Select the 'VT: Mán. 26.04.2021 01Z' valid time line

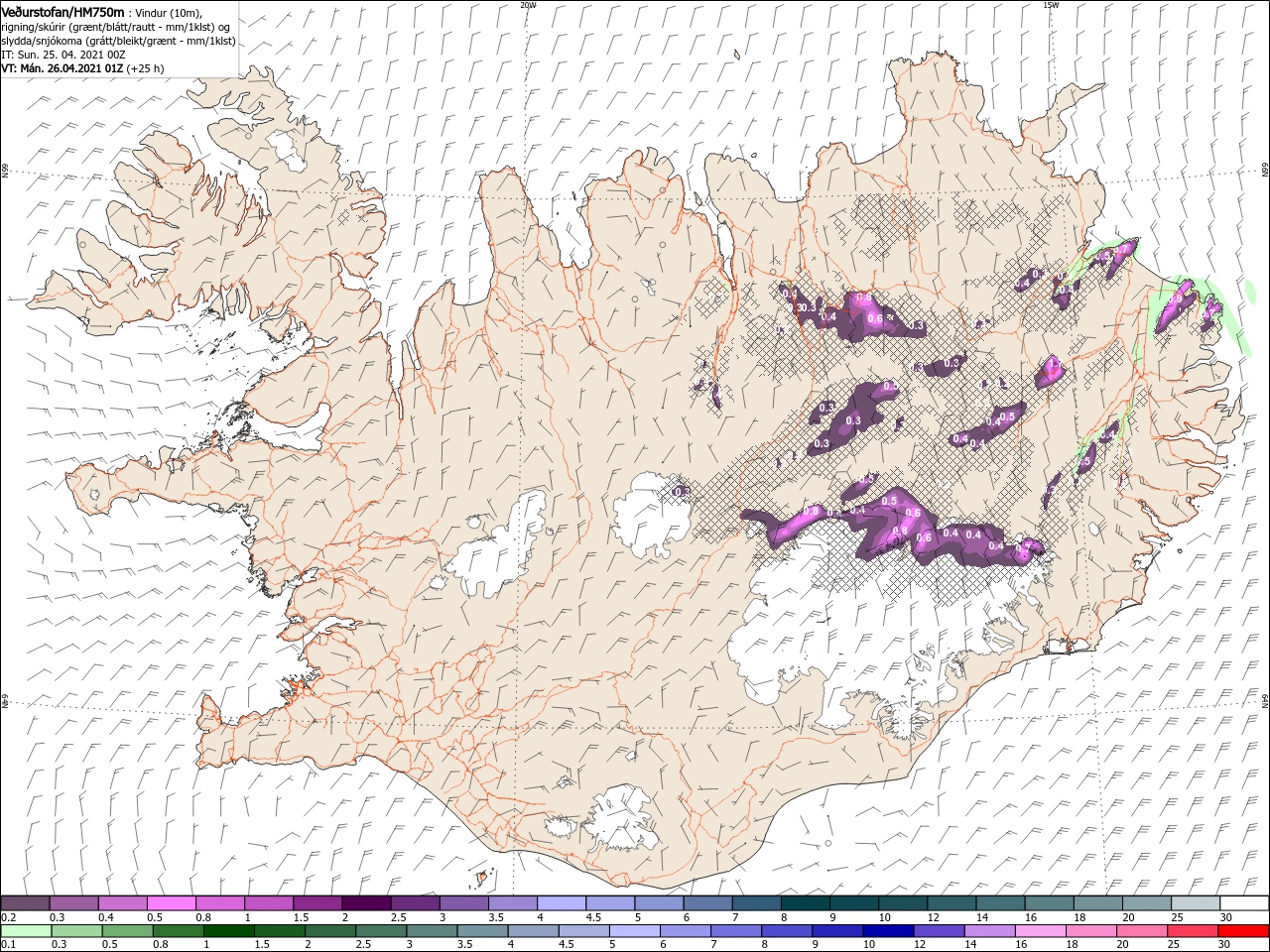coord(63,68)
